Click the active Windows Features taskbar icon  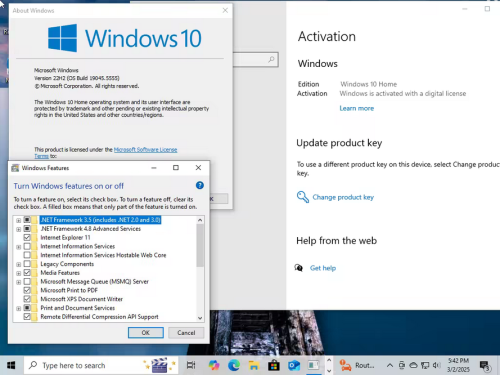tap(313, 365)
